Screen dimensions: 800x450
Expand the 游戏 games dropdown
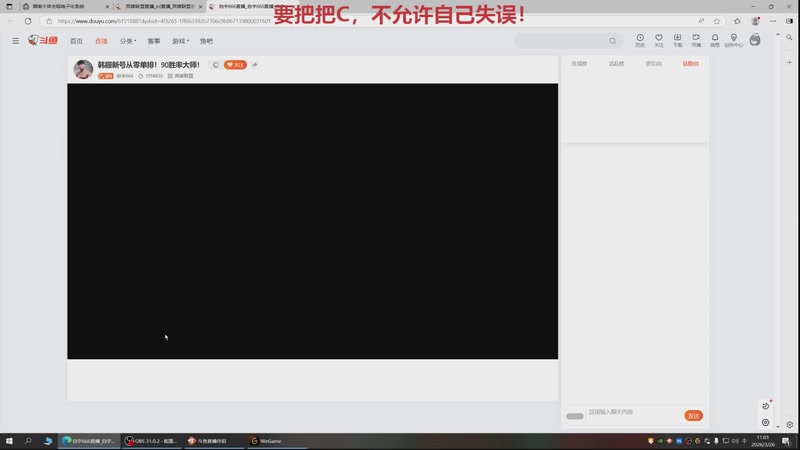180,41
